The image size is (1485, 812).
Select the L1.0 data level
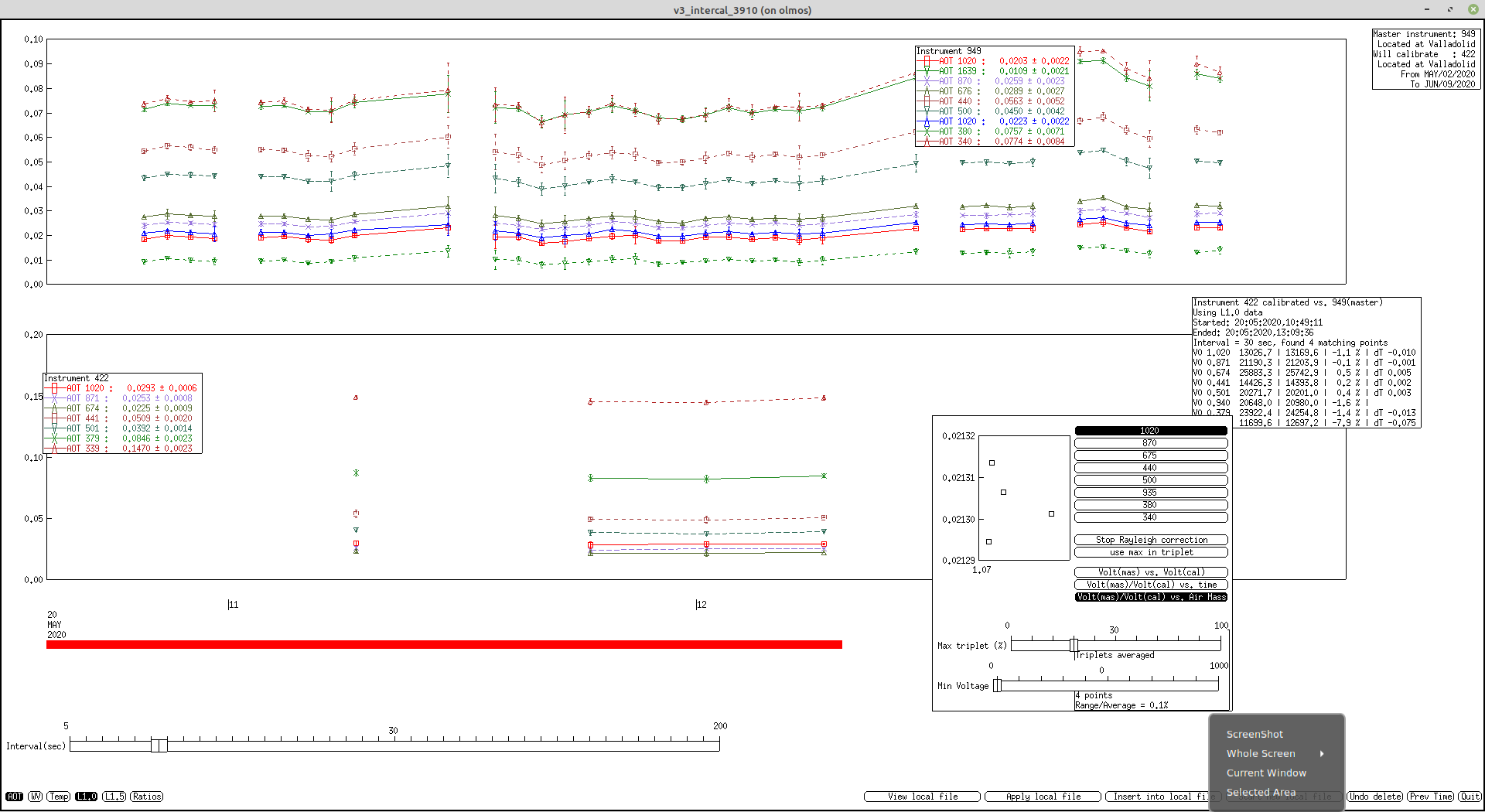pyautogui.click(x=86, y=797)
